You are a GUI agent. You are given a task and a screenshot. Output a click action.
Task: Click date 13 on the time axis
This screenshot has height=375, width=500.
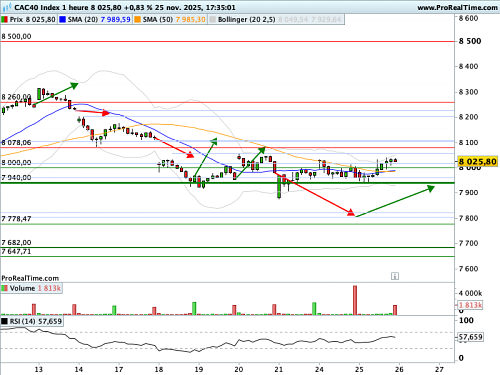(39, 369)
